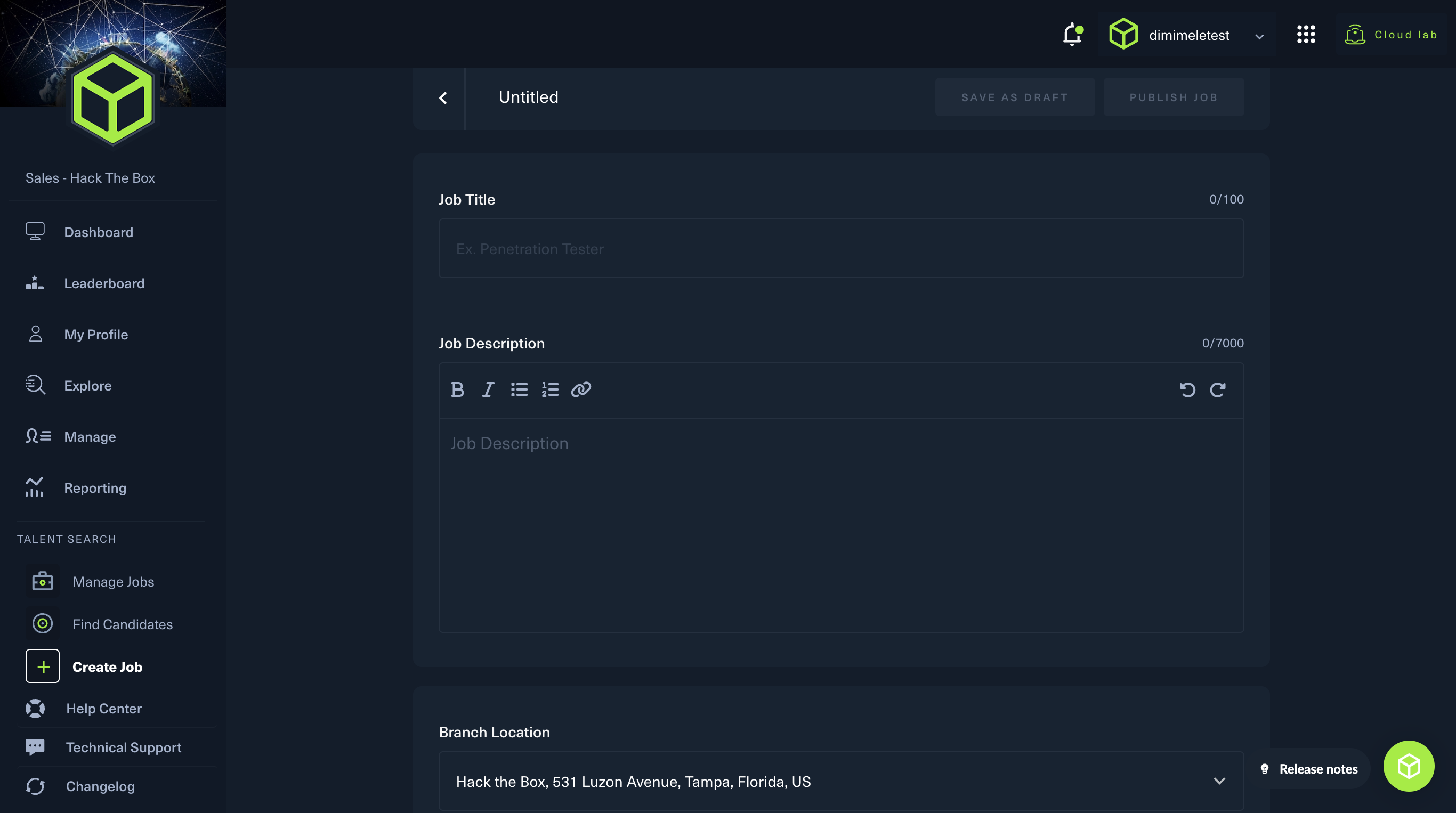Open the notifications bell

pos(1072,35)
